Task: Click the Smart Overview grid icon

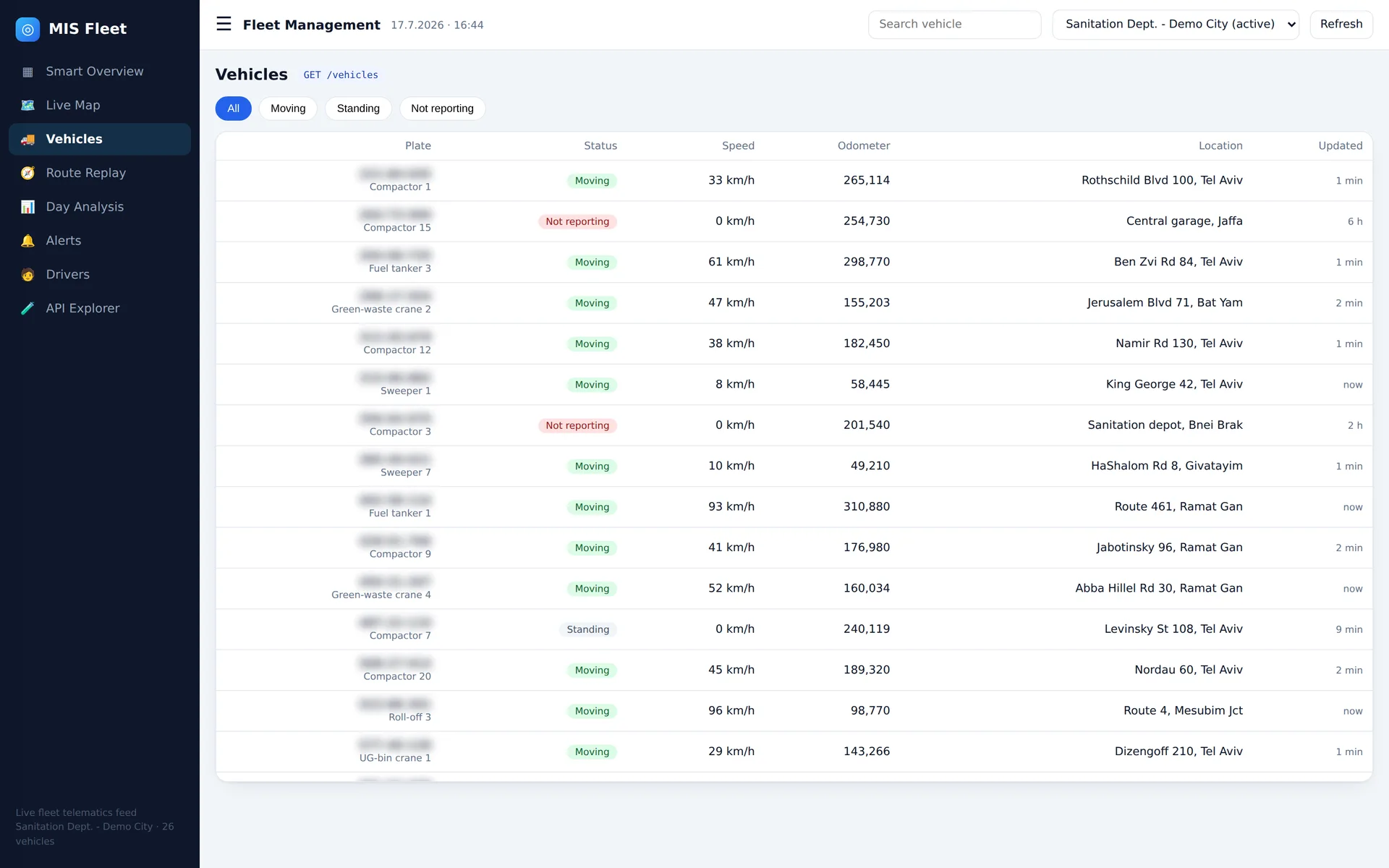Action: click(27, 72)
